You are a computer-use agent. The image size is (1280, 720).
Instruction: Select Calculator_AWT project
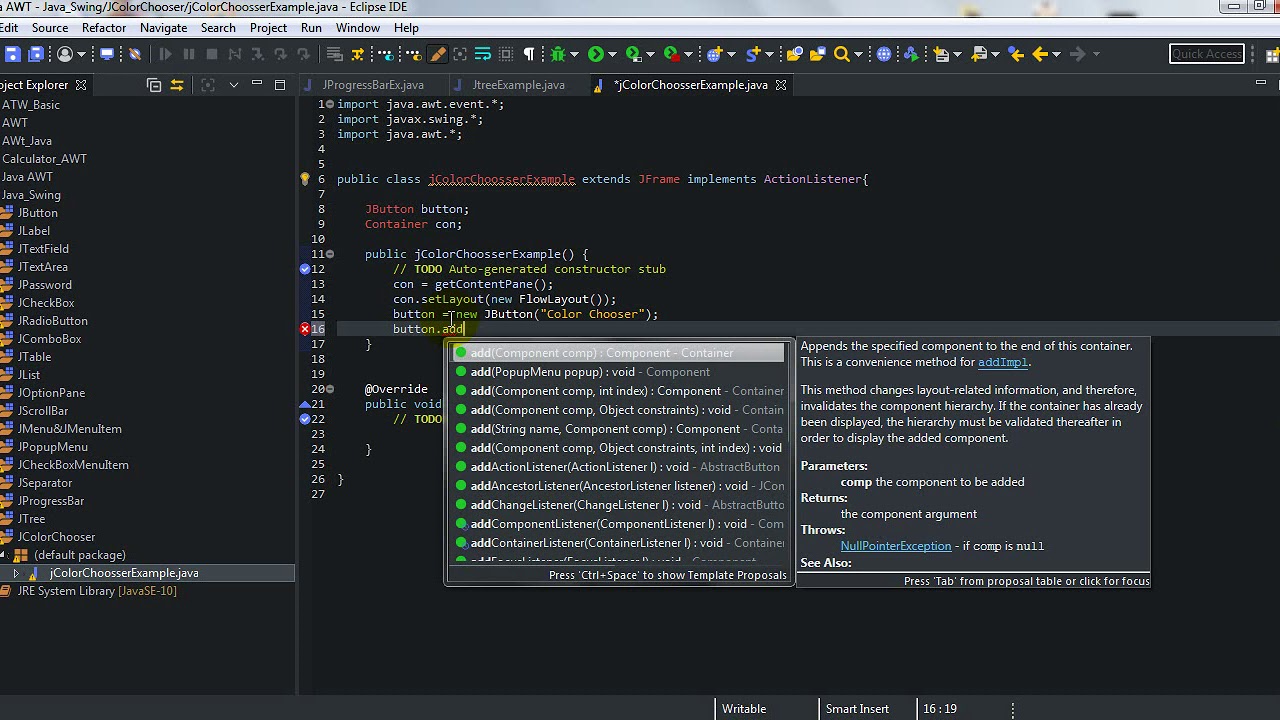tap(44, 159)
